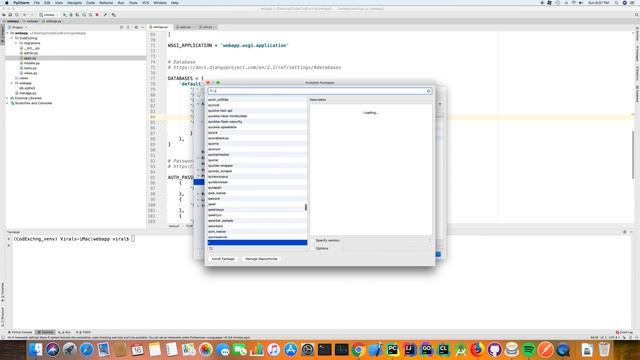Click the wrench Settings toolbar icon

[105, 15]
